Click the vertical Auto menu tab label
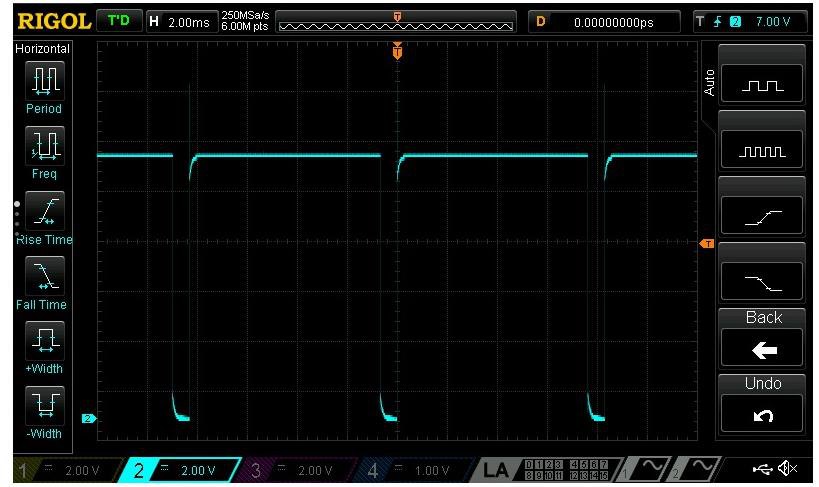819x487 pixels. [709, 82]
